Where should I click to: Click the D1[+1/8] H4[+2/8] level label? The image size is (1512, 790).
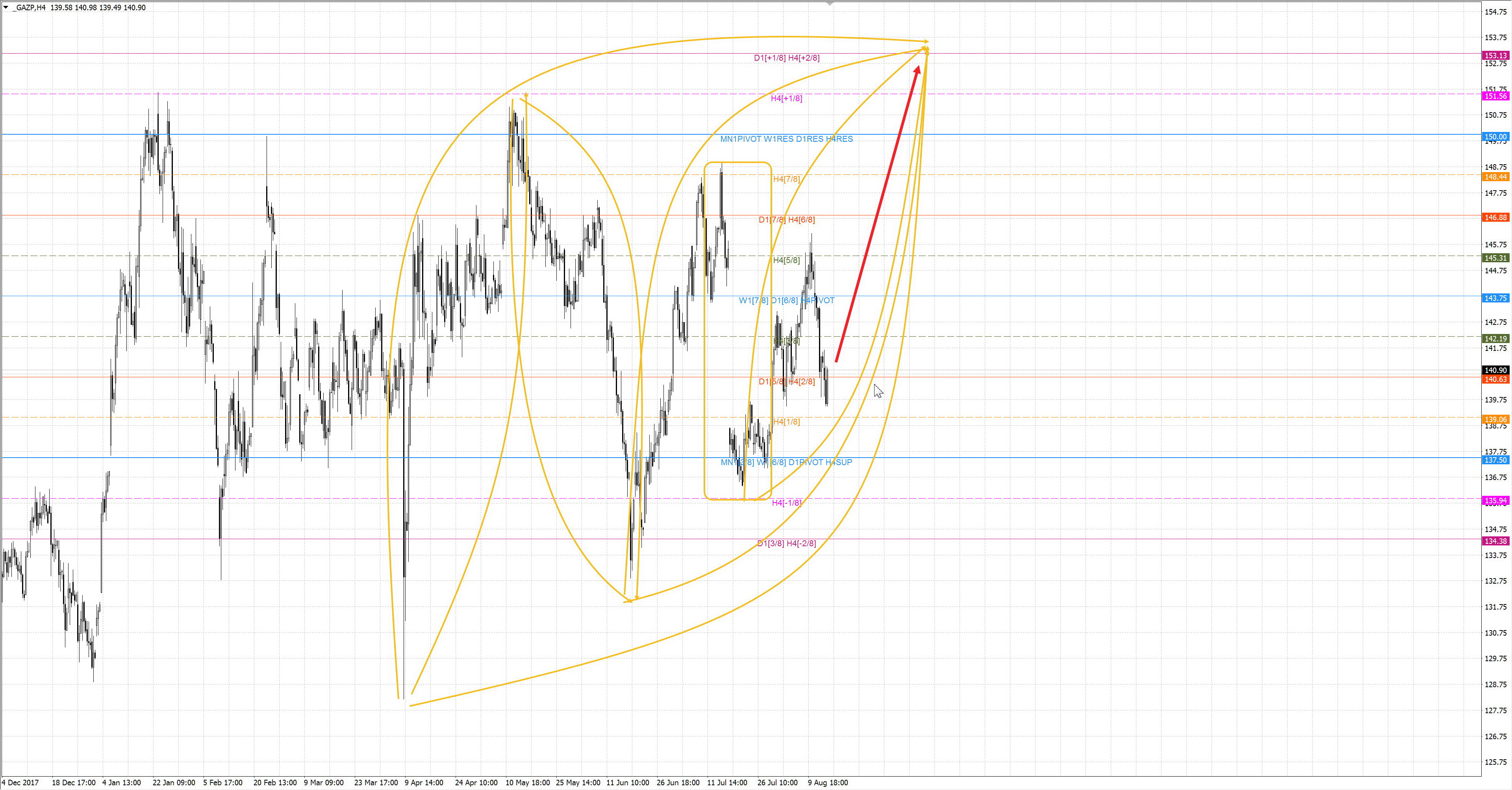click(x=787, y=57)
